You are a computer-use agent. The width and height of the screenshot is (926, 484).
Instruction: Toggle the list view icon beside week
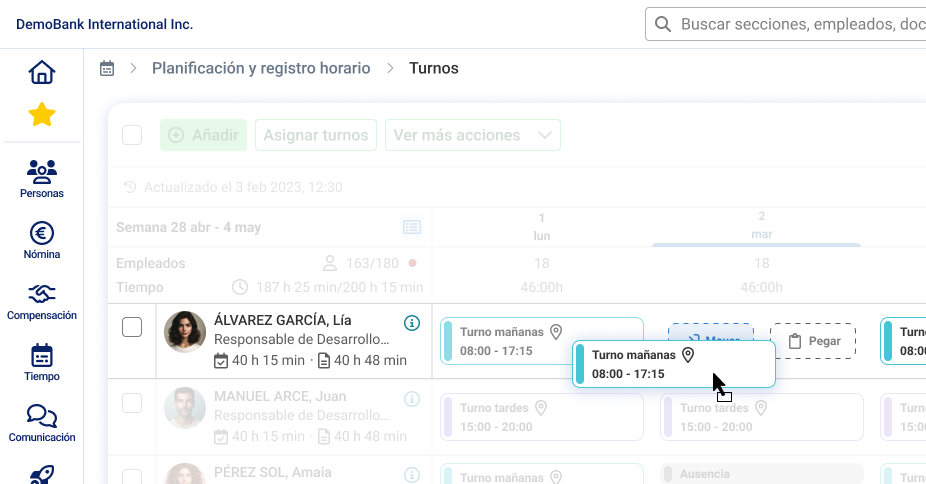pyautogui.click(x=412, y=227)
